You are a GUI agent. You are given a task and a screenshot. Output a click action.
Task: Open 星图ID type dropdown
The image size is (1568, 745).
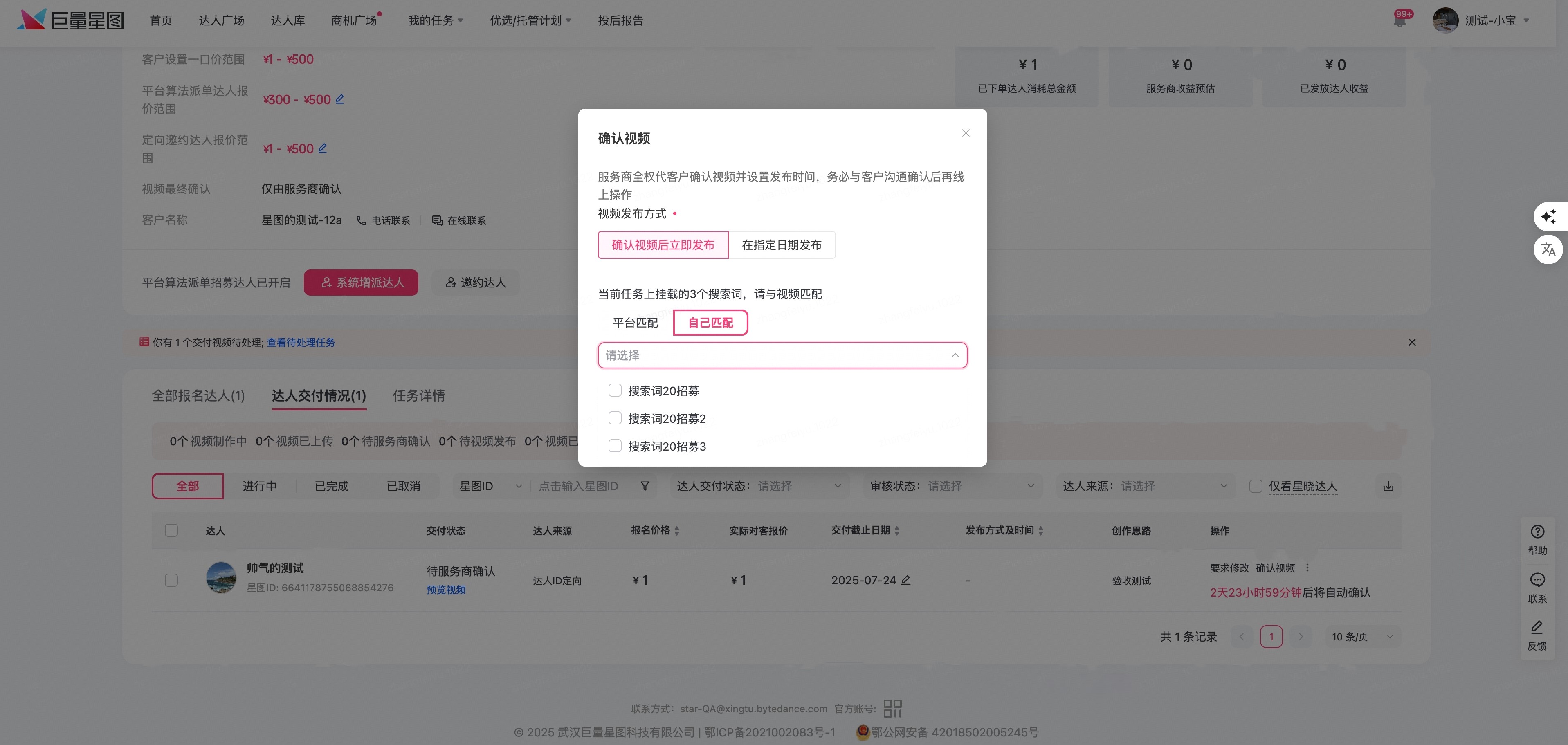click(491, 486)
